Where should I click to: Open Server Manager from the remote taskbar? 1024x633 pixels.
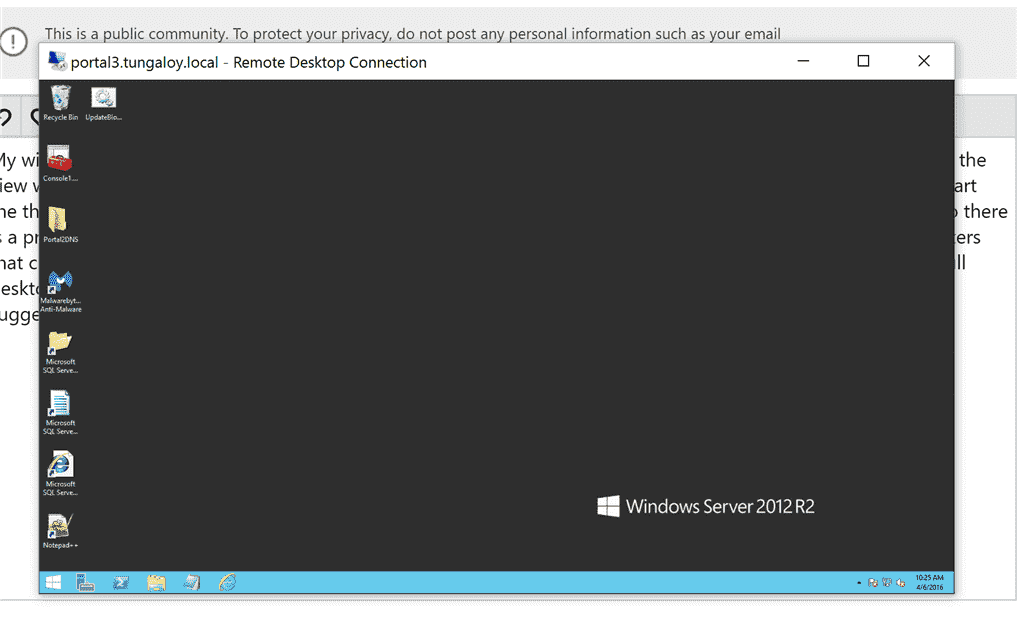pos(86,582)
